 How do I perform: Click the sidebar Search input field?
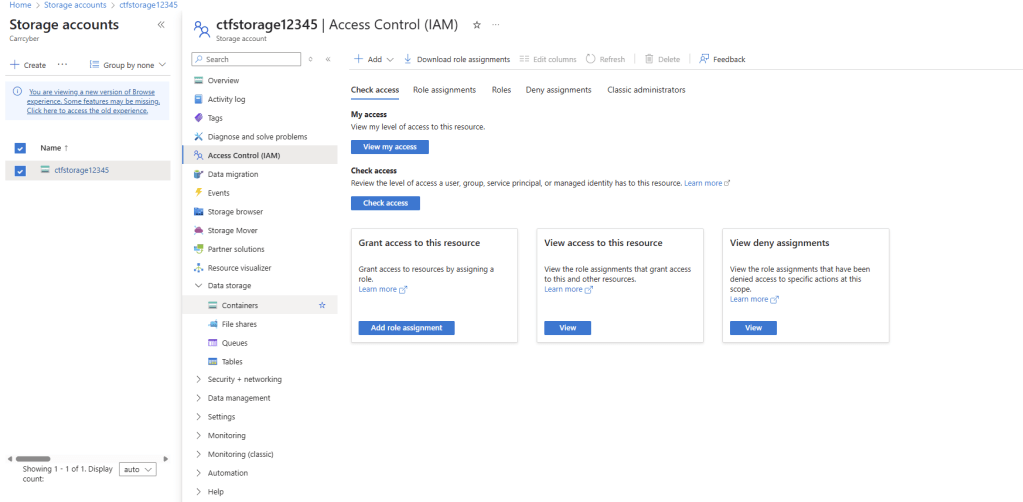250,60
